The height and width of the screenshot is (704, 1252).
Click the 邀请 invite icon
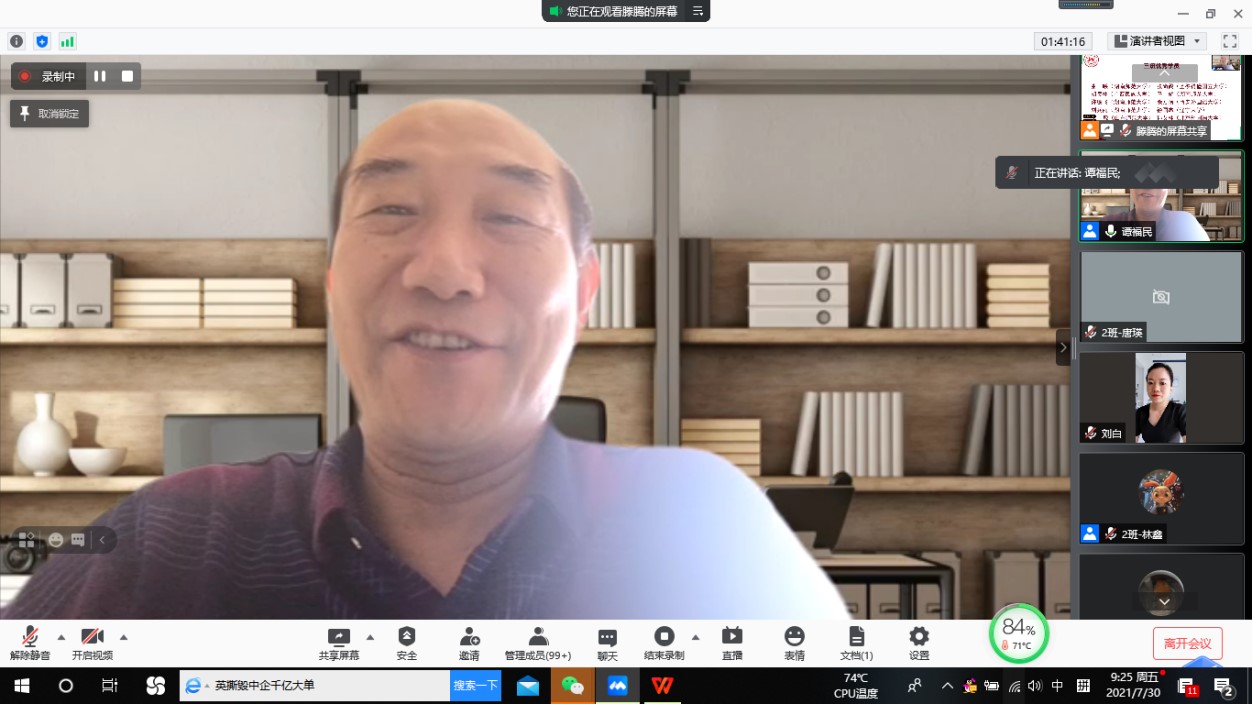[469, 637]
